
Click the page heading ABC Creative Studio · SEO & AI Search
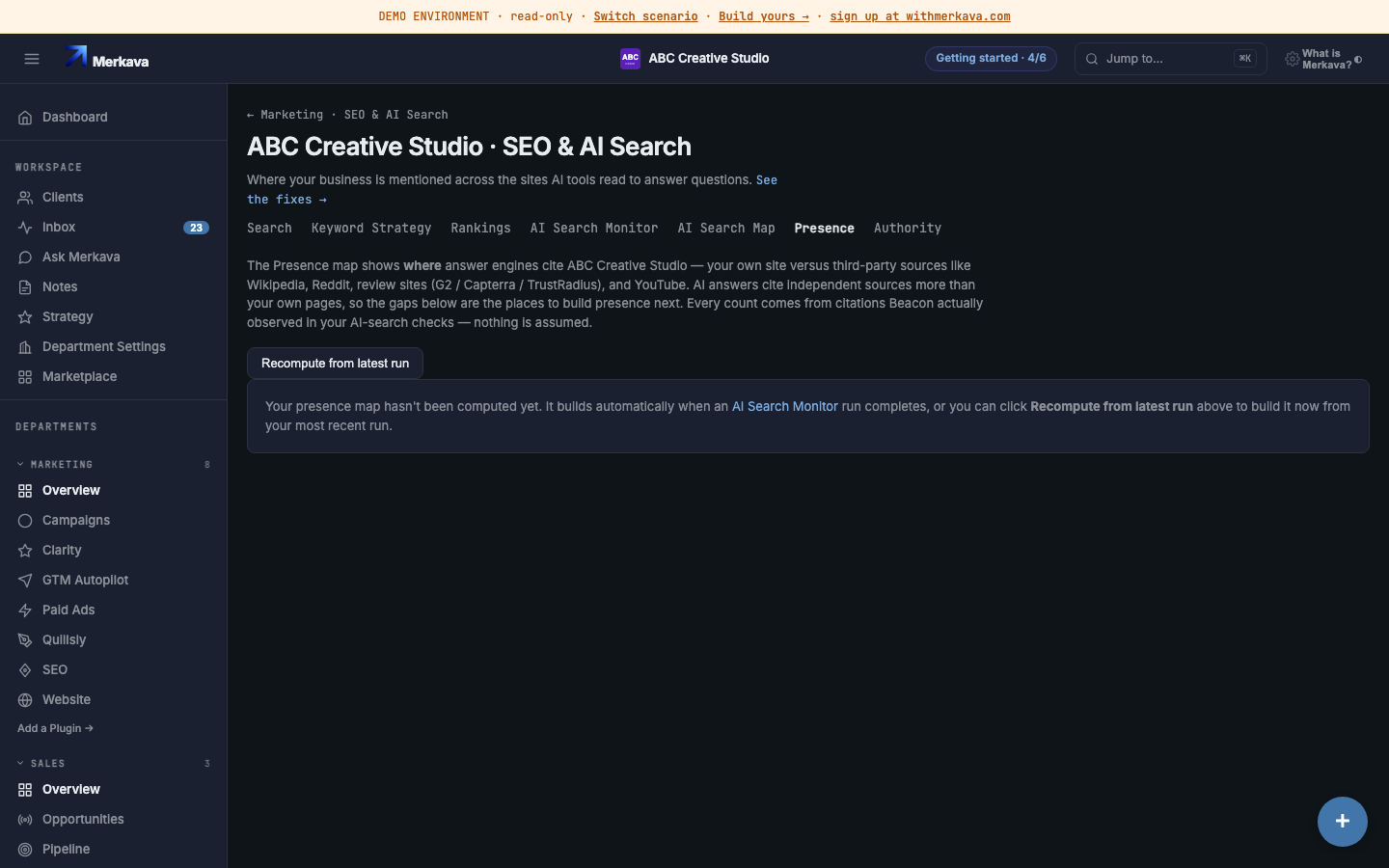point(470,147)
